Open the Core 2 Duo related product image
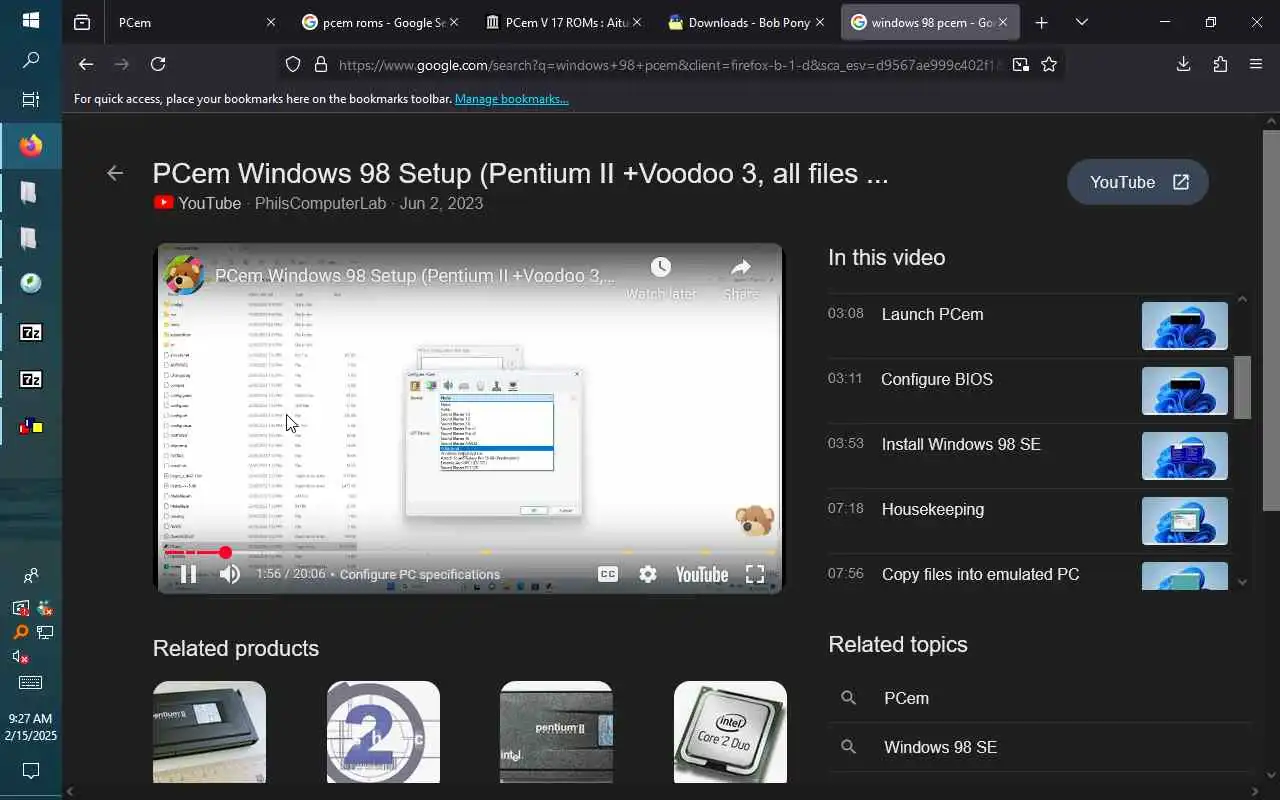Image resolution: width=1280 pixels, height=800 pixels. click(x=730, y=732)
